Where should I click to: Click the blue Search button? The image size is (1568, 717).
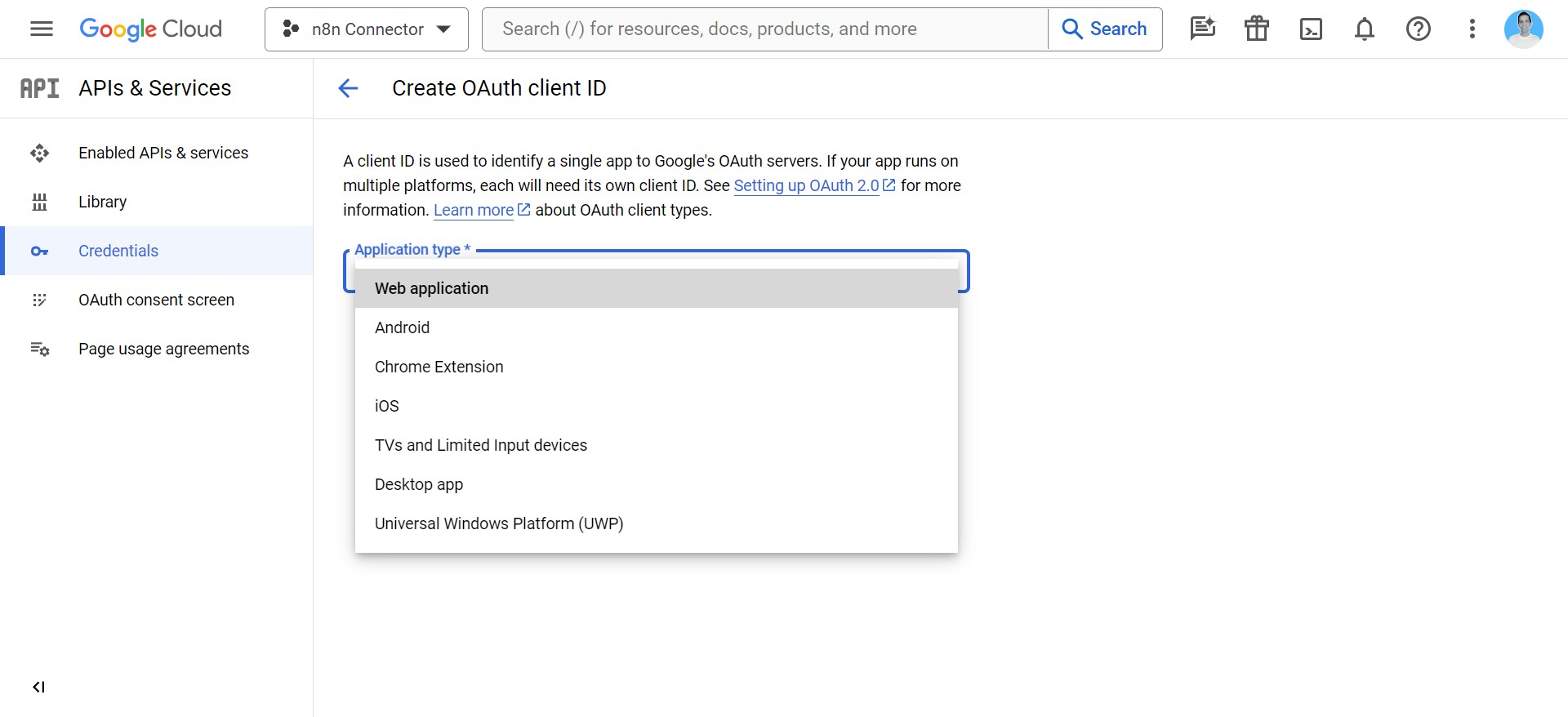point(1105,29)
